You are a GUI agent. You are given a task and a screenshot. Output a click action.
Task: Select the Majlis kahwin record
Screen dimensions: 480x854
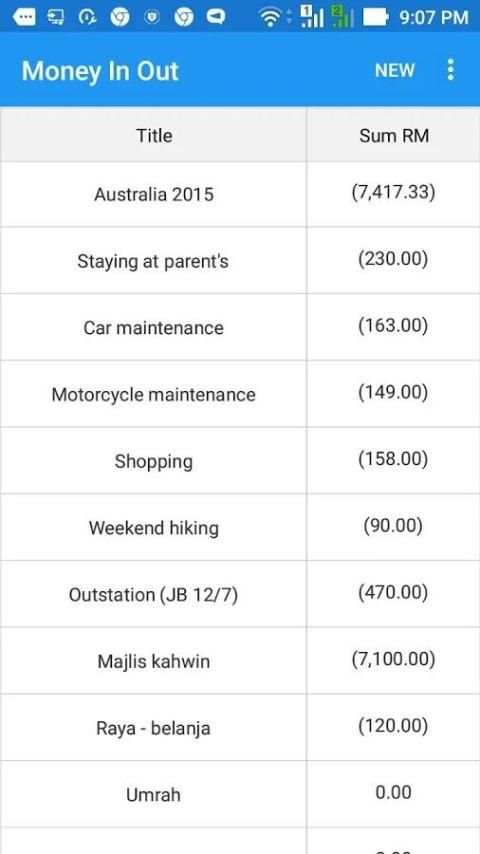click(x=240, y=660)
